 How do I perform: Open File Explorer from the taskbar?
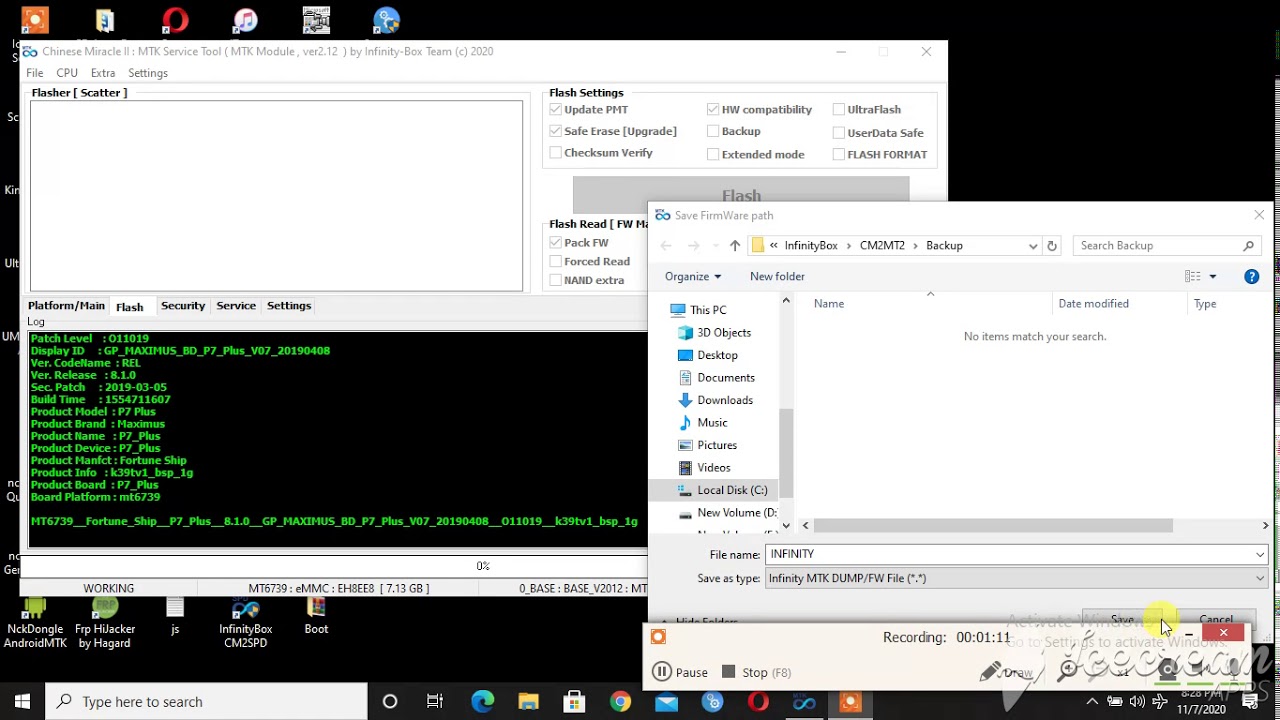tap(528, 702)
